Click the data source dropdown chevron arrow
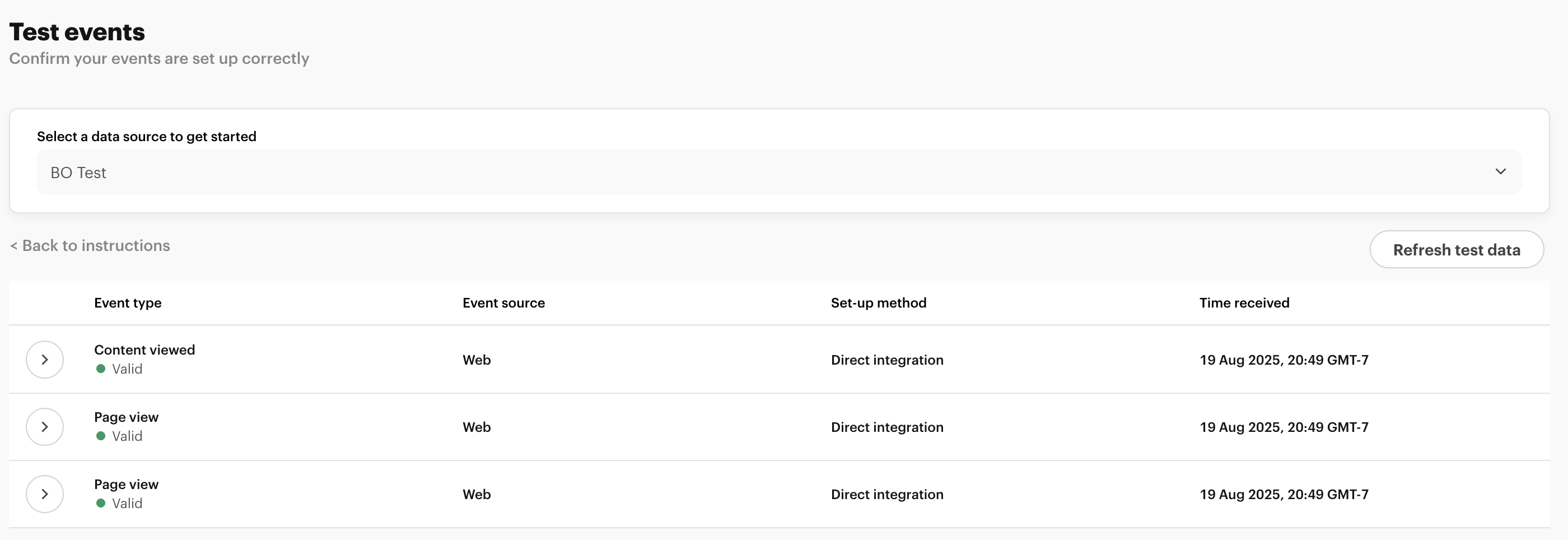Image resolution: width=1568 pixels, height=540 pixels. (x=1500, y=171)
